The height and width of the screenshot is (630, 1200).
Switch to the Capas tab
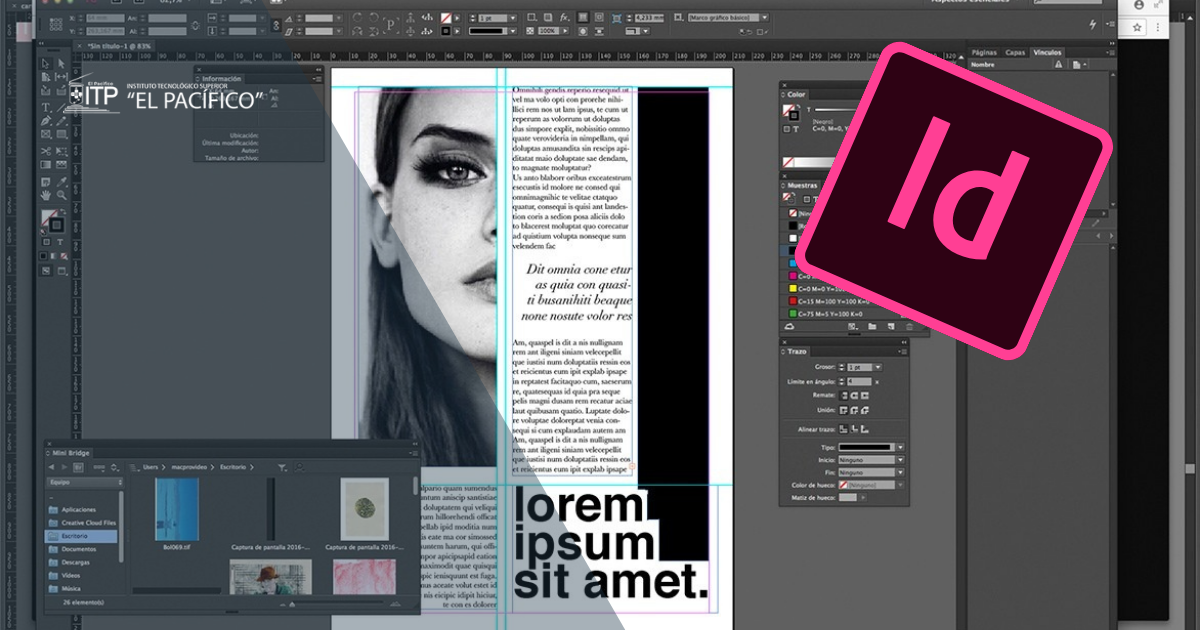1015,52
